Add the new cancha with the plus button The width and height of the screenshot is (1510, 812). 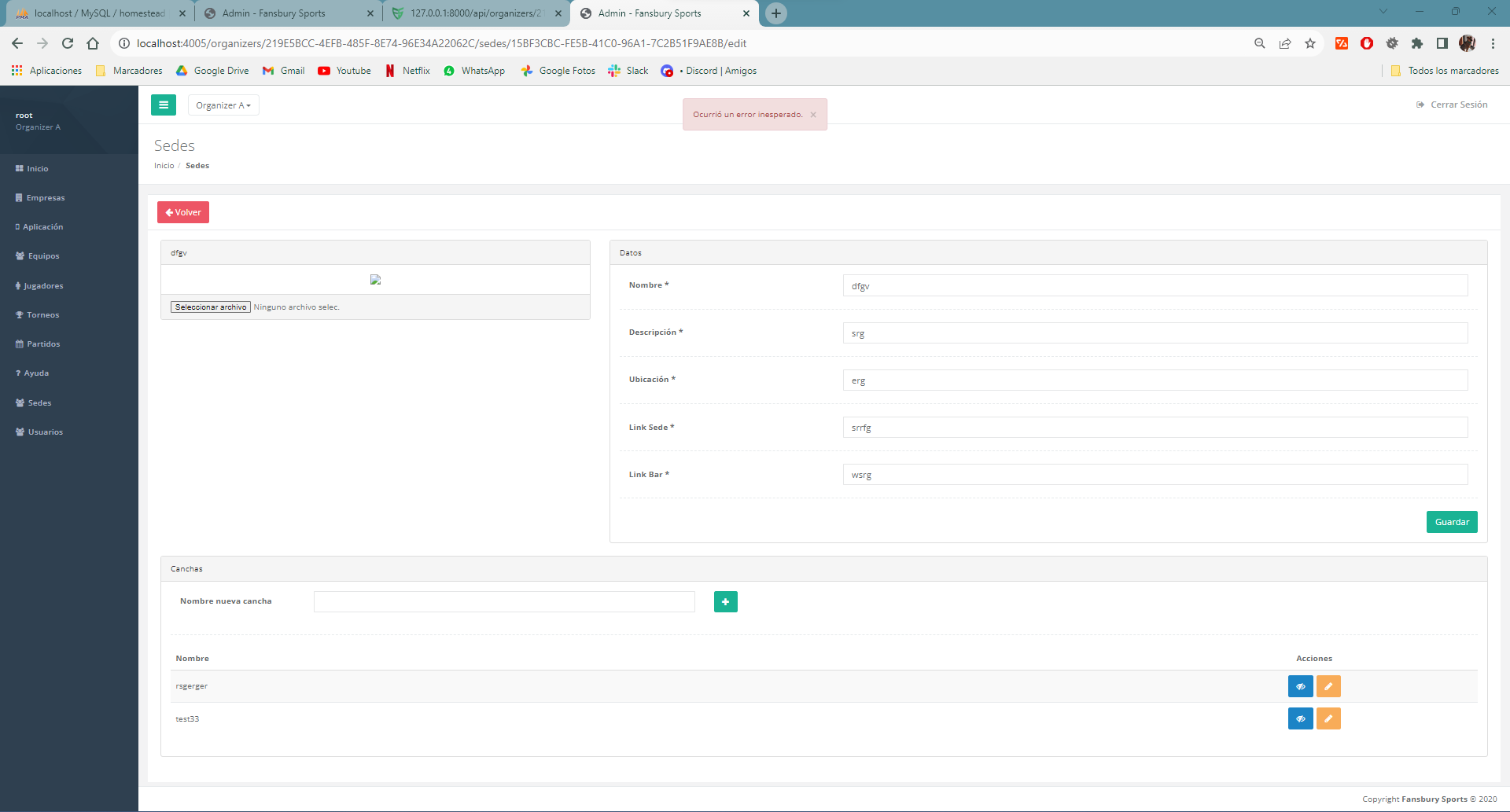tap(725, 601)
